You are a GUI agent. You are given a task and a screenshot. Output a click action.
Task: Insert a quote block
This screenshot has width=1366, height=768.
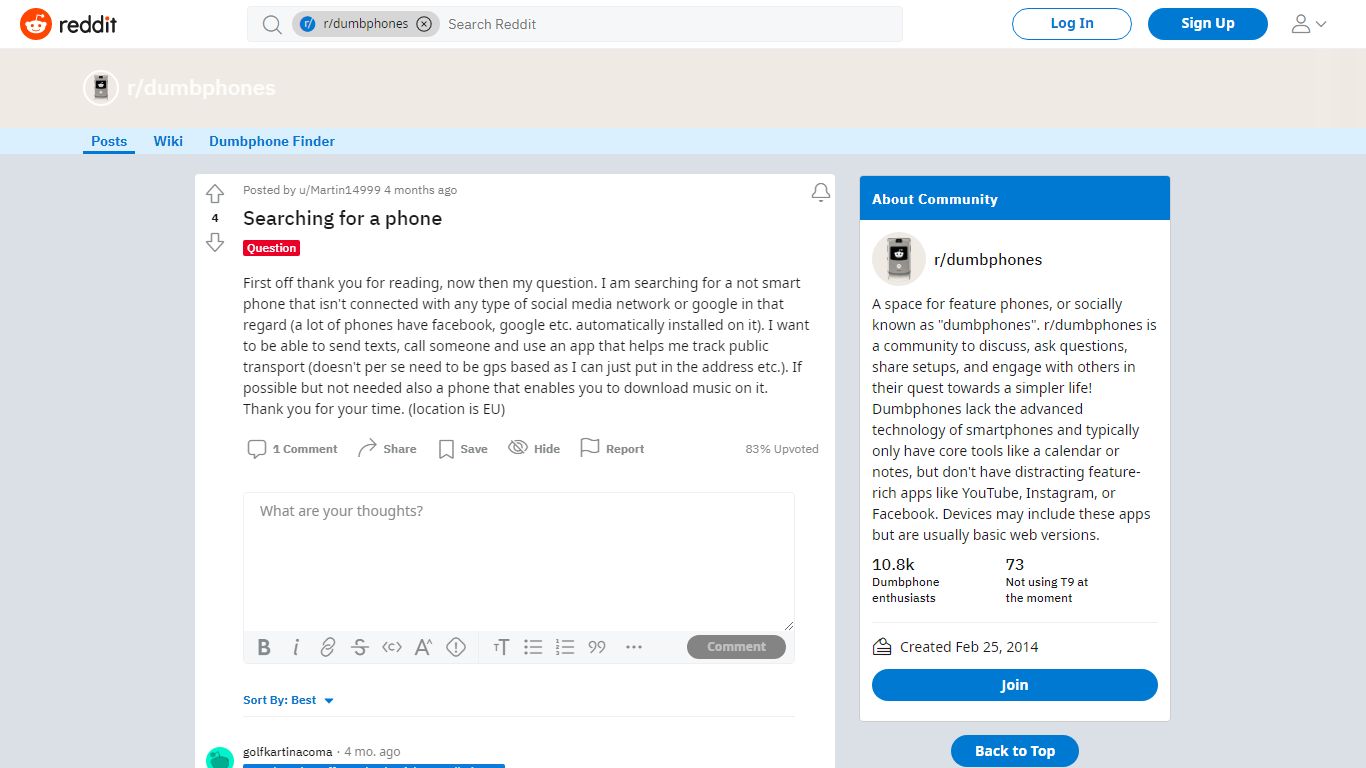(597, 647)
